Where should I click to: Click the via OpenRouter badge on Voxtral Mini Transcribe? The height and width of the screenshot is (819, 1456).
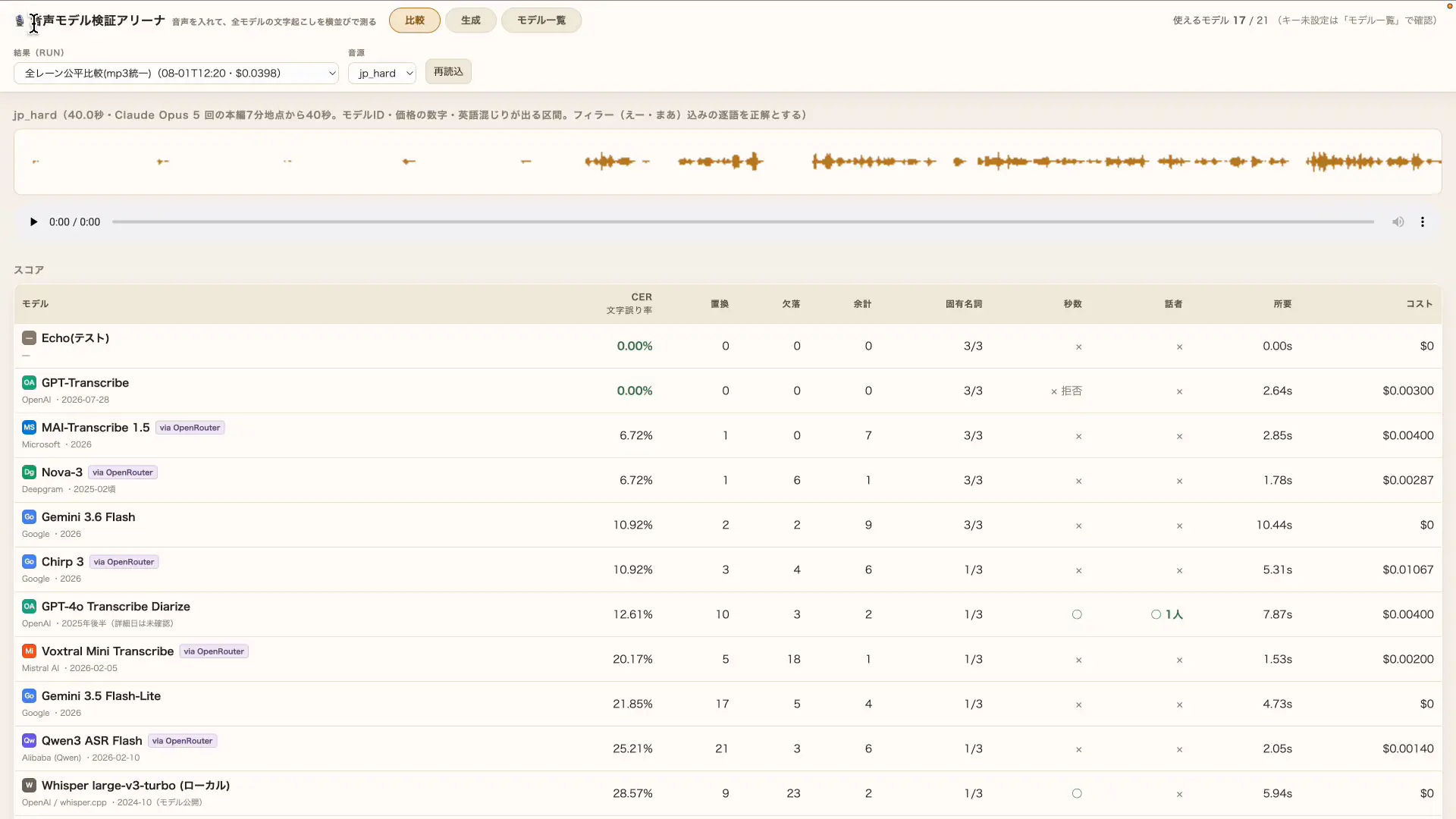[214, 651]
